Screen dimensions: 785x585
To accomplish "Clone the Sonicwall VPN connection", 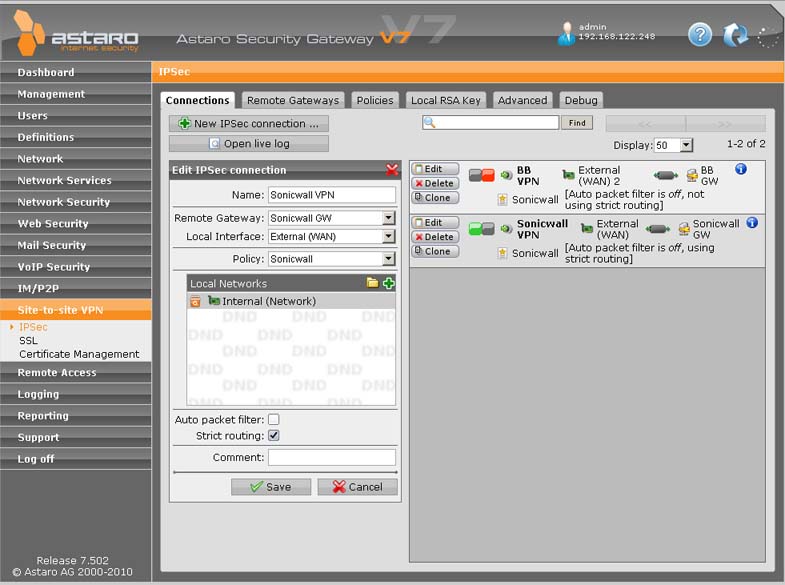I will tap(435, 251).
